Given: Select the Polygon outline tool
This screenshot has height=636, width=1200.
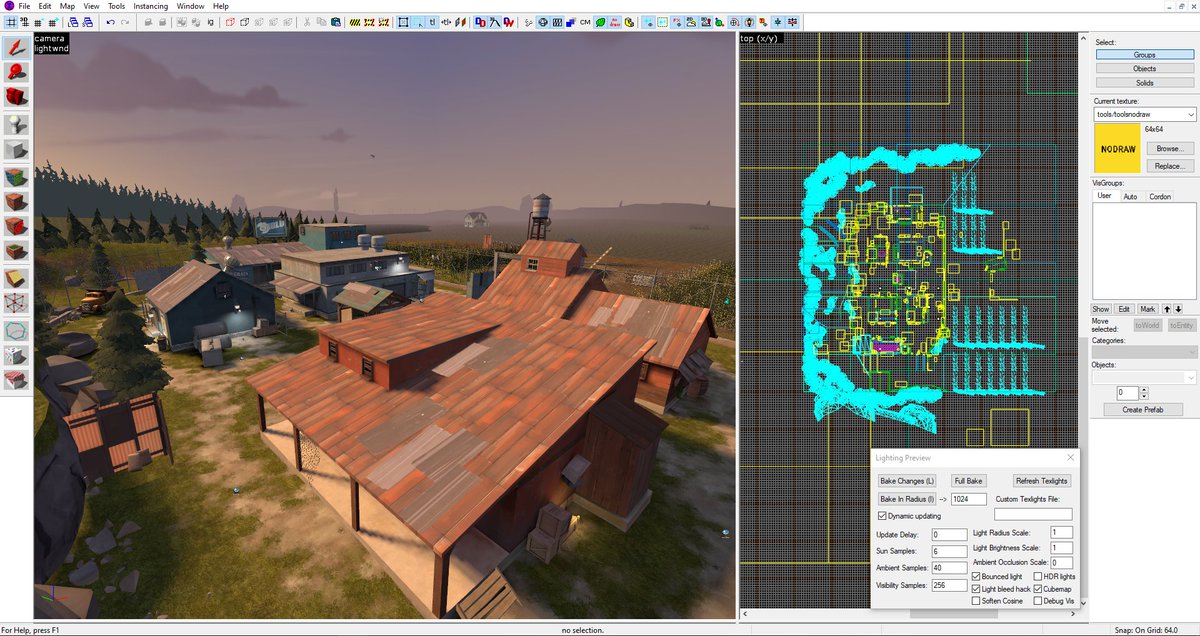Looking at the screenshot, I should 16,329.
